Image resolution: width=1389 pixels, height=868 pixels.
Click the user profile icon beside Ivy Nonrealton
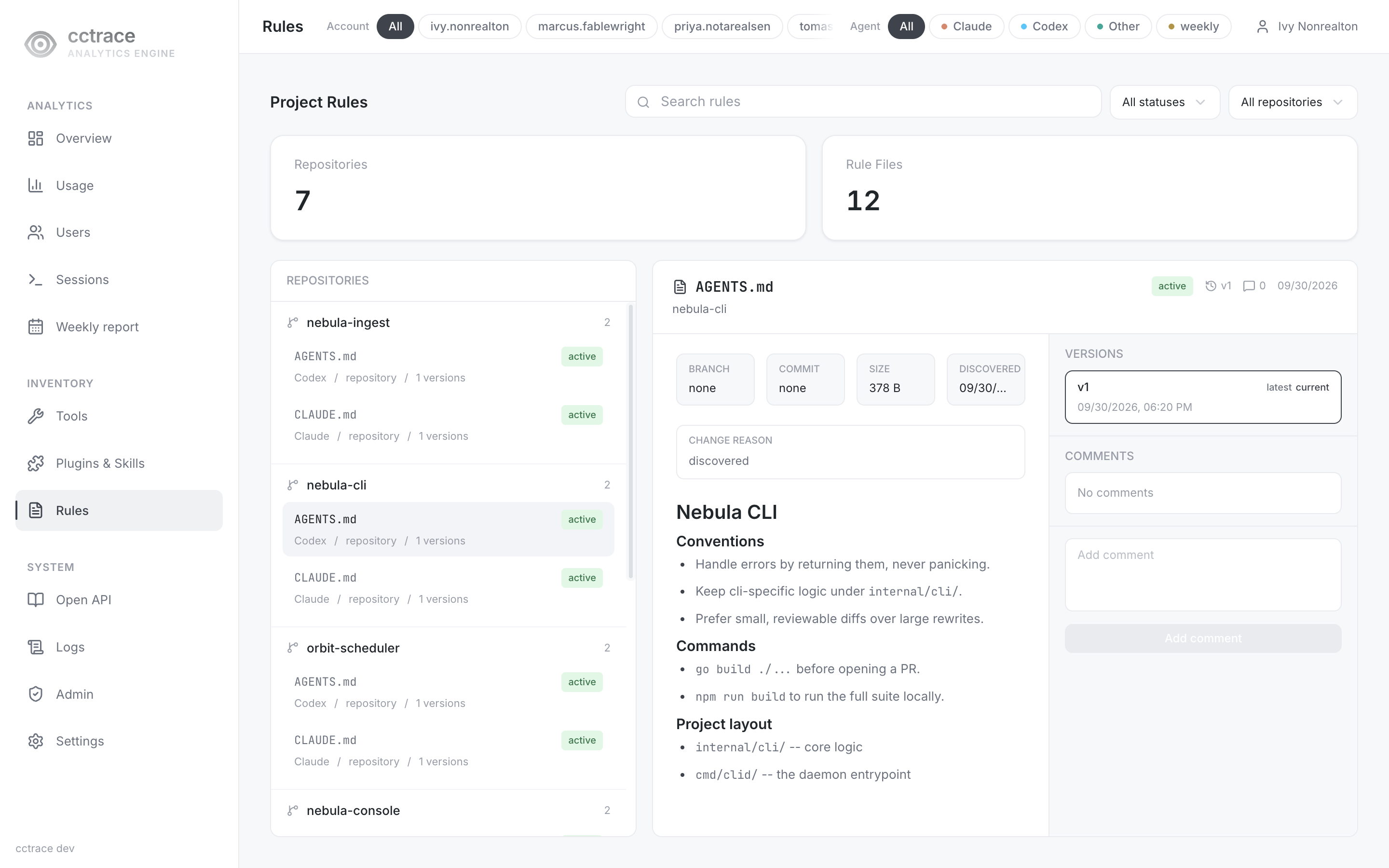[1262, 27]
